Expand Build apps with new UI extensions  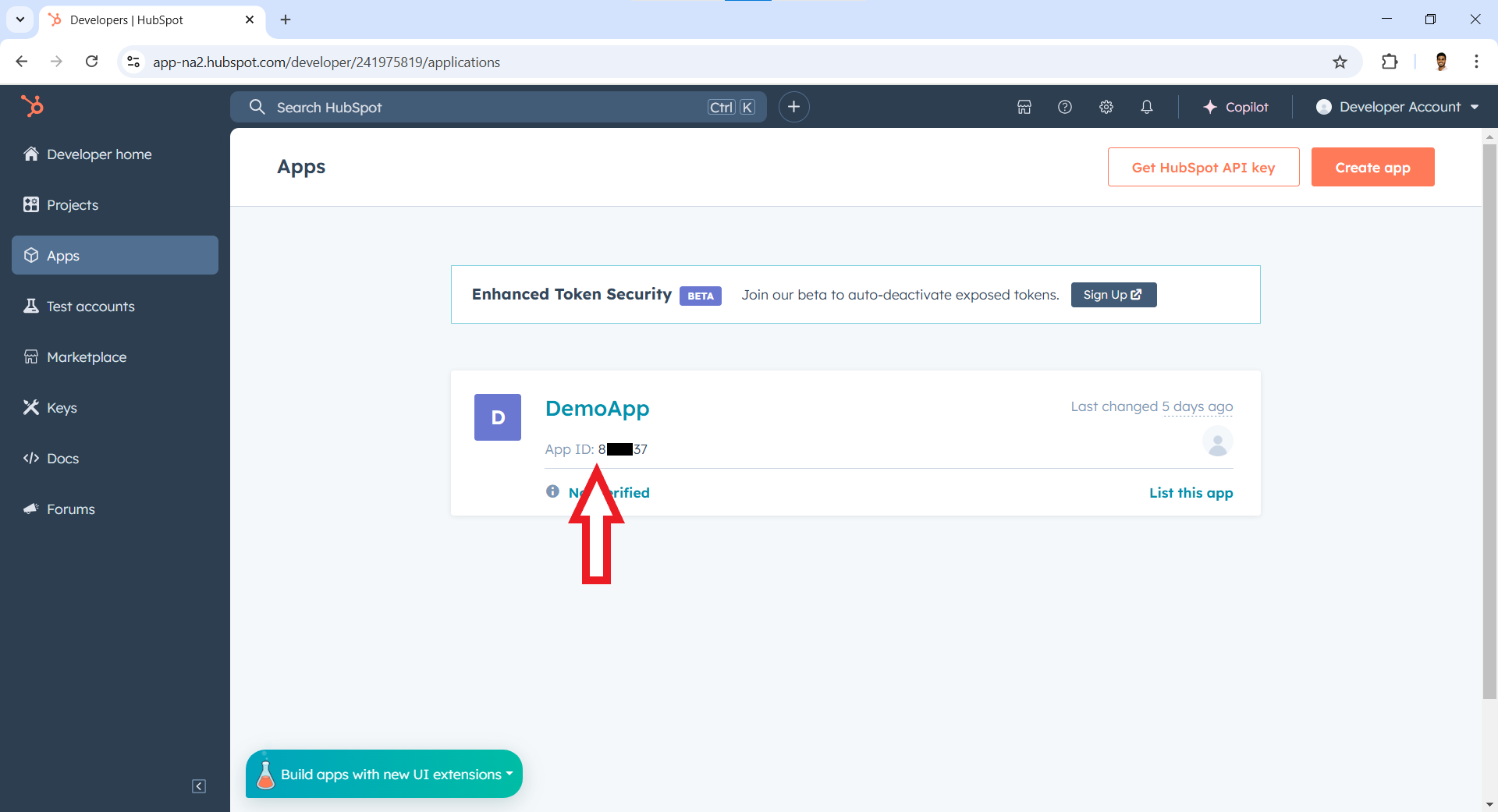pyautogui.click(x=384, y=774)
